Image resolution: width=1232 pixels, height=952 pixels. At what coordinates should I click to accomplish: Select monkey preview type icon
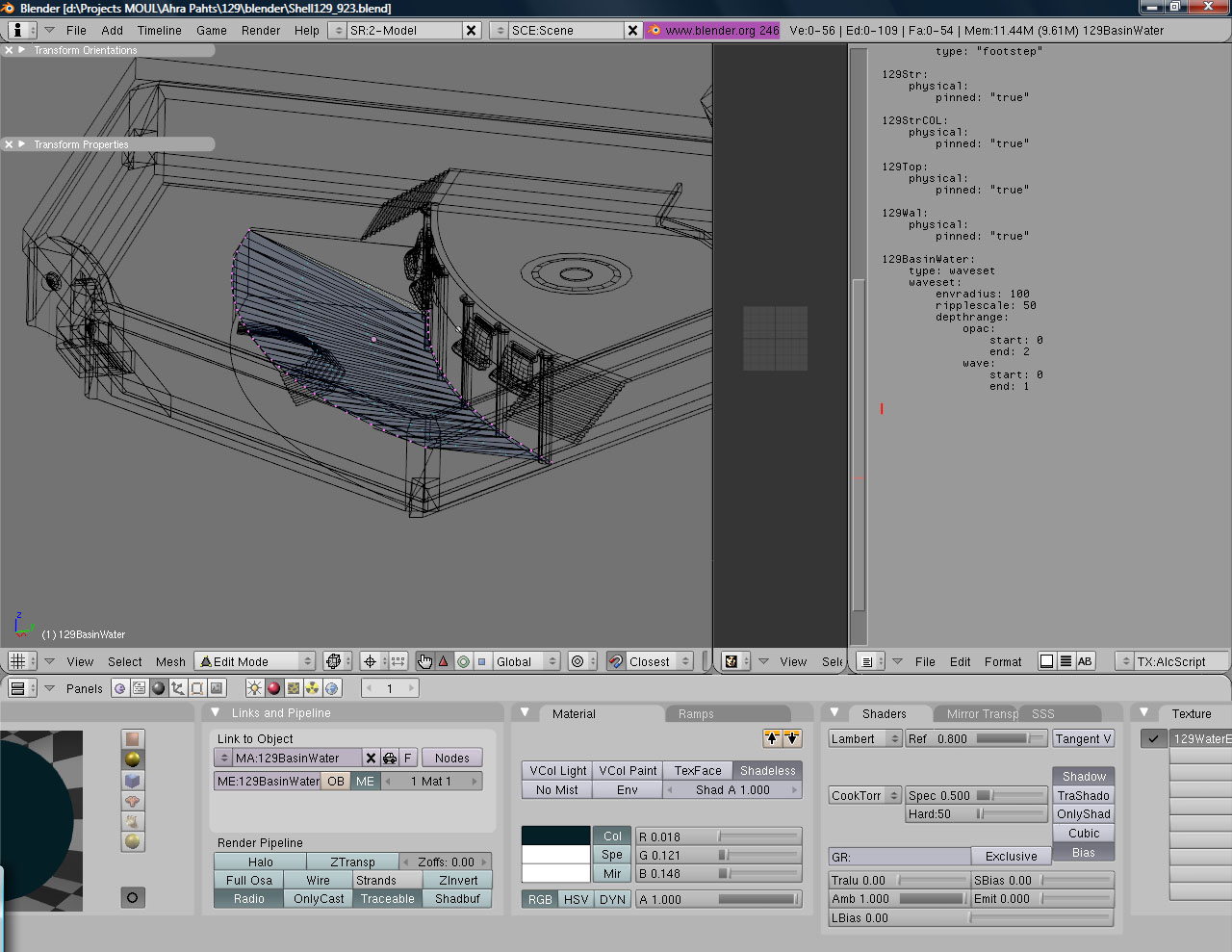133,801
